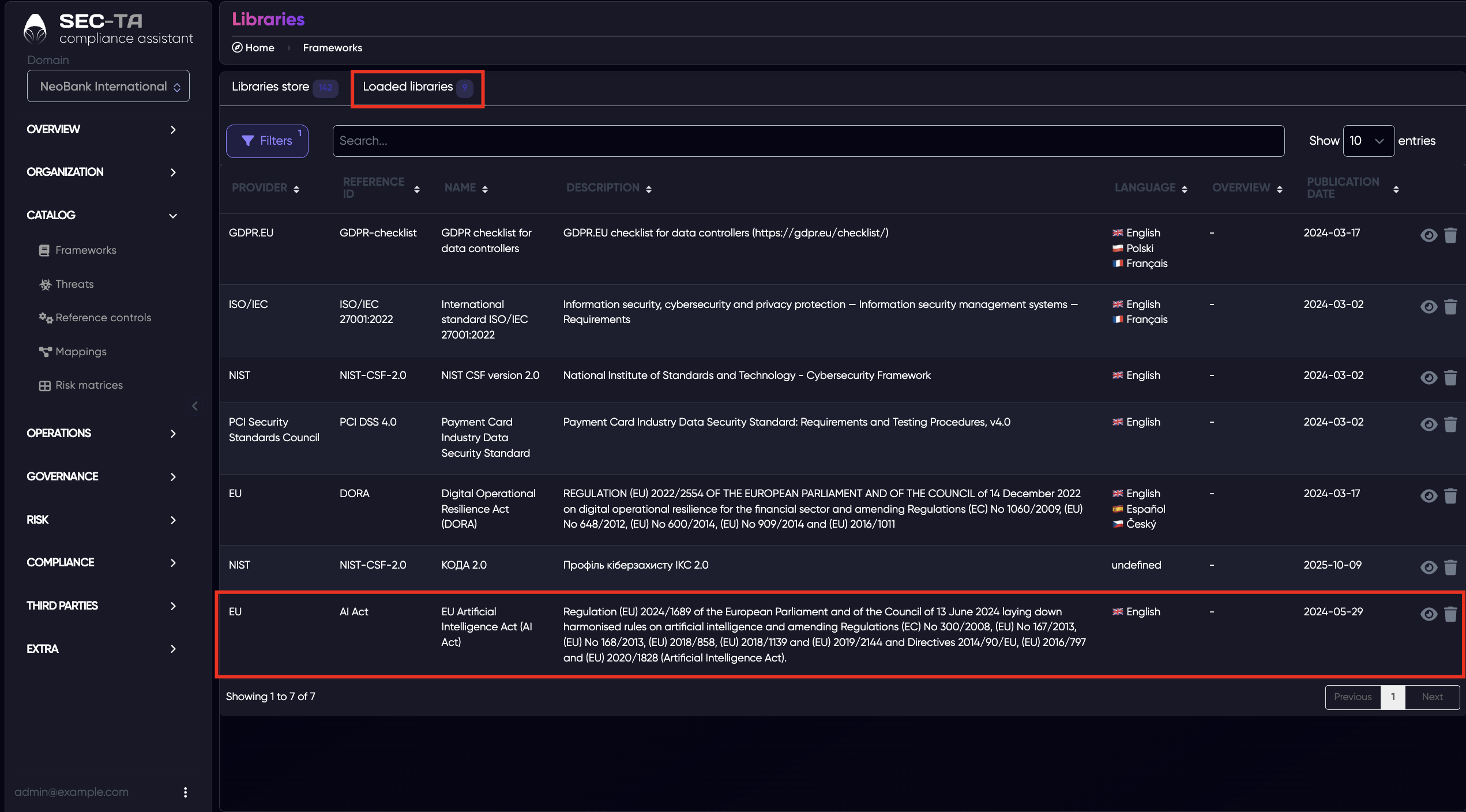Open Reference controls in the sidebar
Viewport: 1466px width, 812px height.
coord(95,317)
